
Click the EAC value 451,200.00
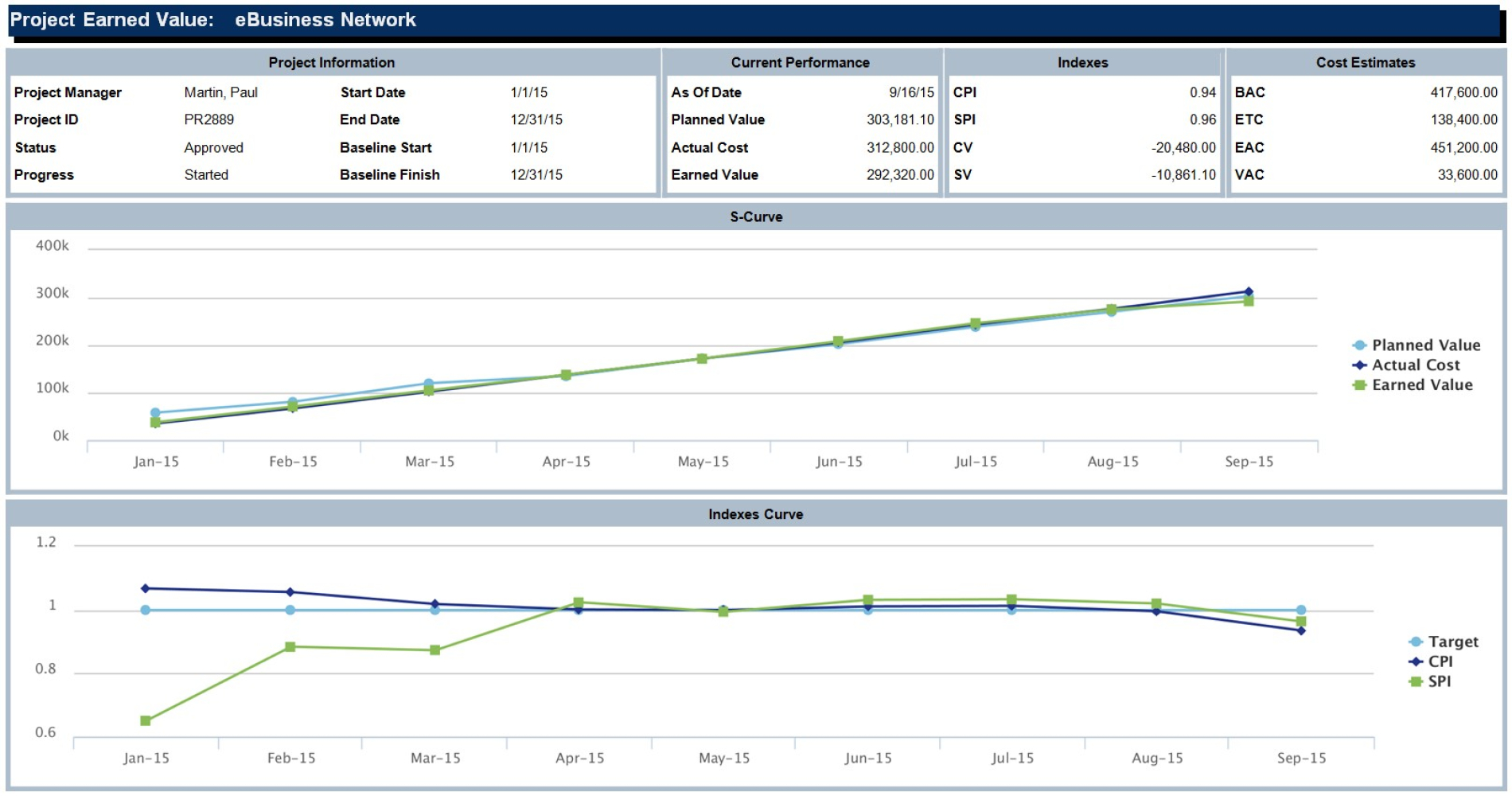pos(1464,147)
